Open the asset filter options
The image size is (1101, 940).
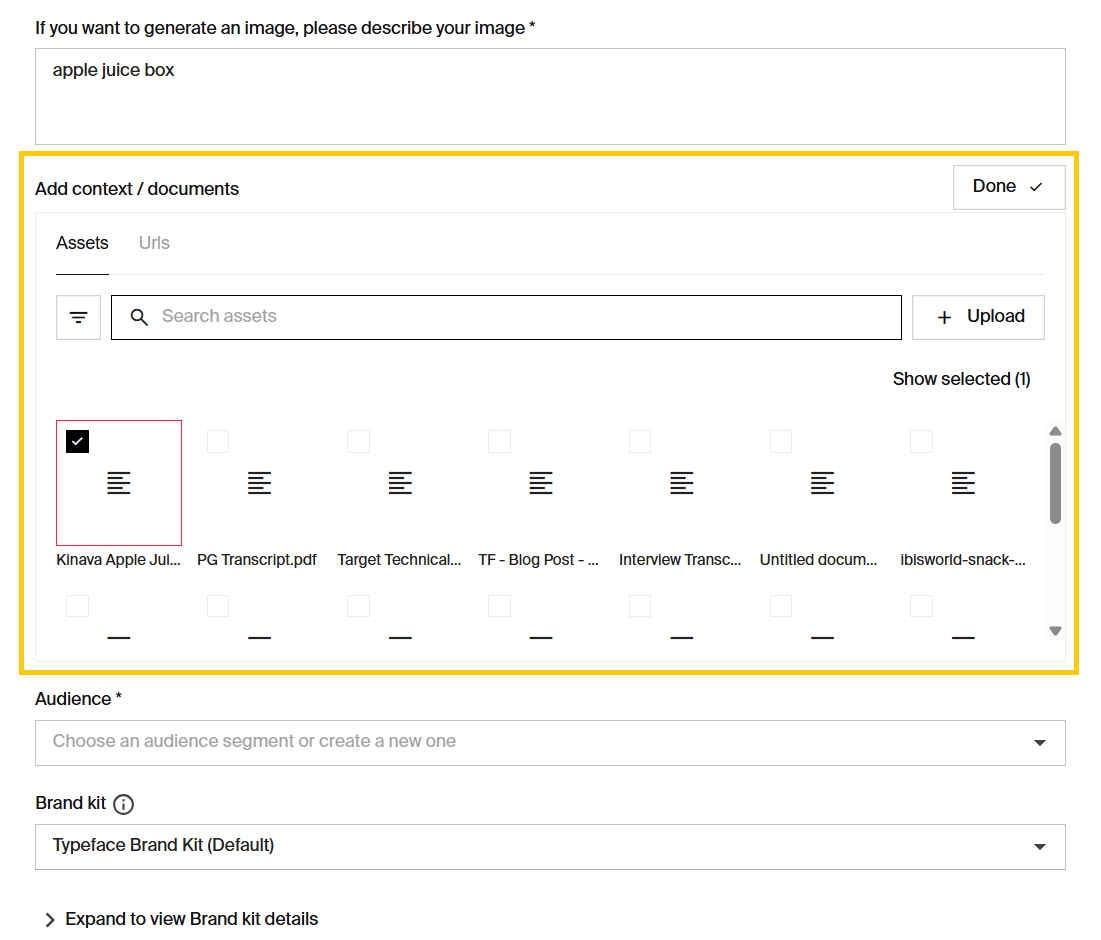[x=78, y=317]
